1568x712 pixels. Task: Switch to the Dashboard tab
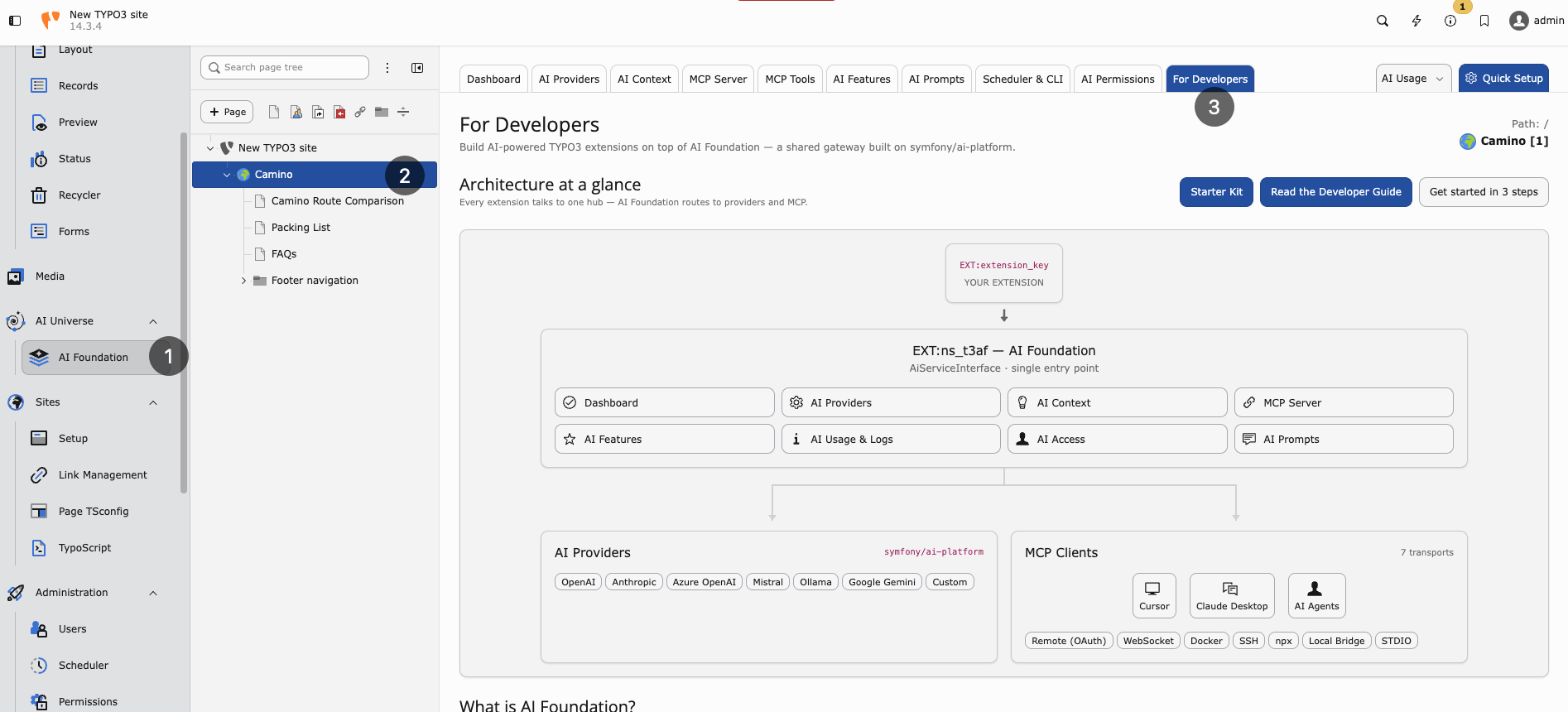pyautogui.click(x=493, y=79)
